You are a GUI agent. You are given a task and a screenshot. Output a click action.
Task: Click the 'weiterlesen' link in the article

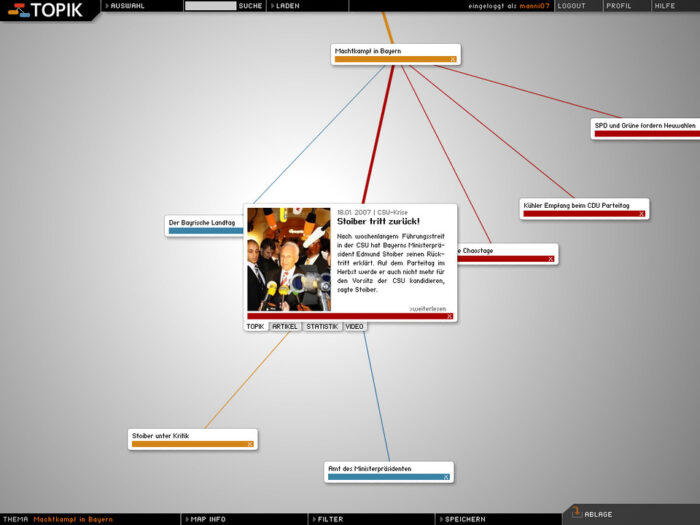pyautogui.click(x=428, y=308)
